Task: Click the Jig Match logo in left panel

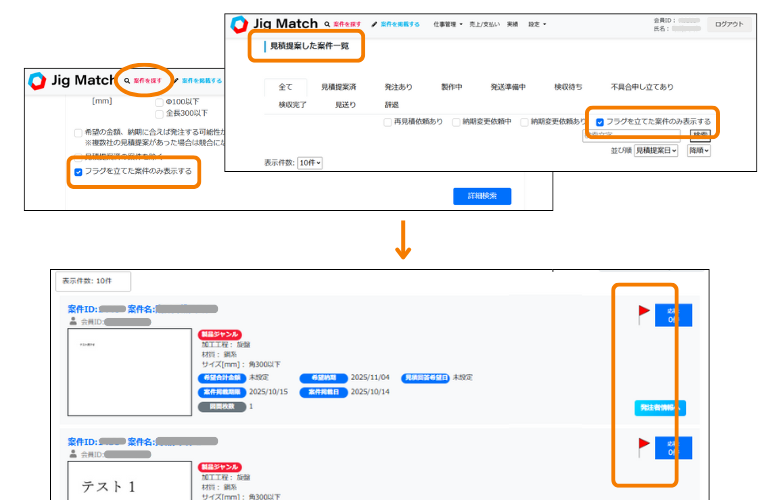Action: coord(70,80)
